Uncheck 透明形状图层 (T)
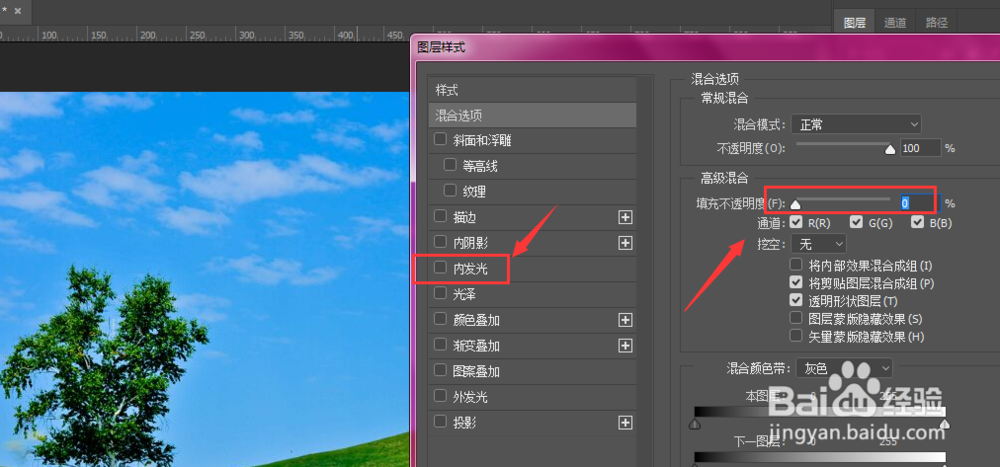The height and width of the screenshot is (467, 1000). [796, 300]
